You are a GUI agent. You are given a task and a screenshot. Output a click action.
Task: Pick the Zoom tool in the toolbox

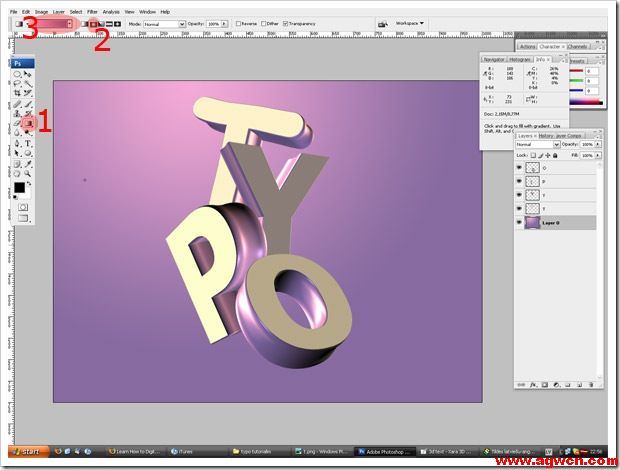coord(28,173)
